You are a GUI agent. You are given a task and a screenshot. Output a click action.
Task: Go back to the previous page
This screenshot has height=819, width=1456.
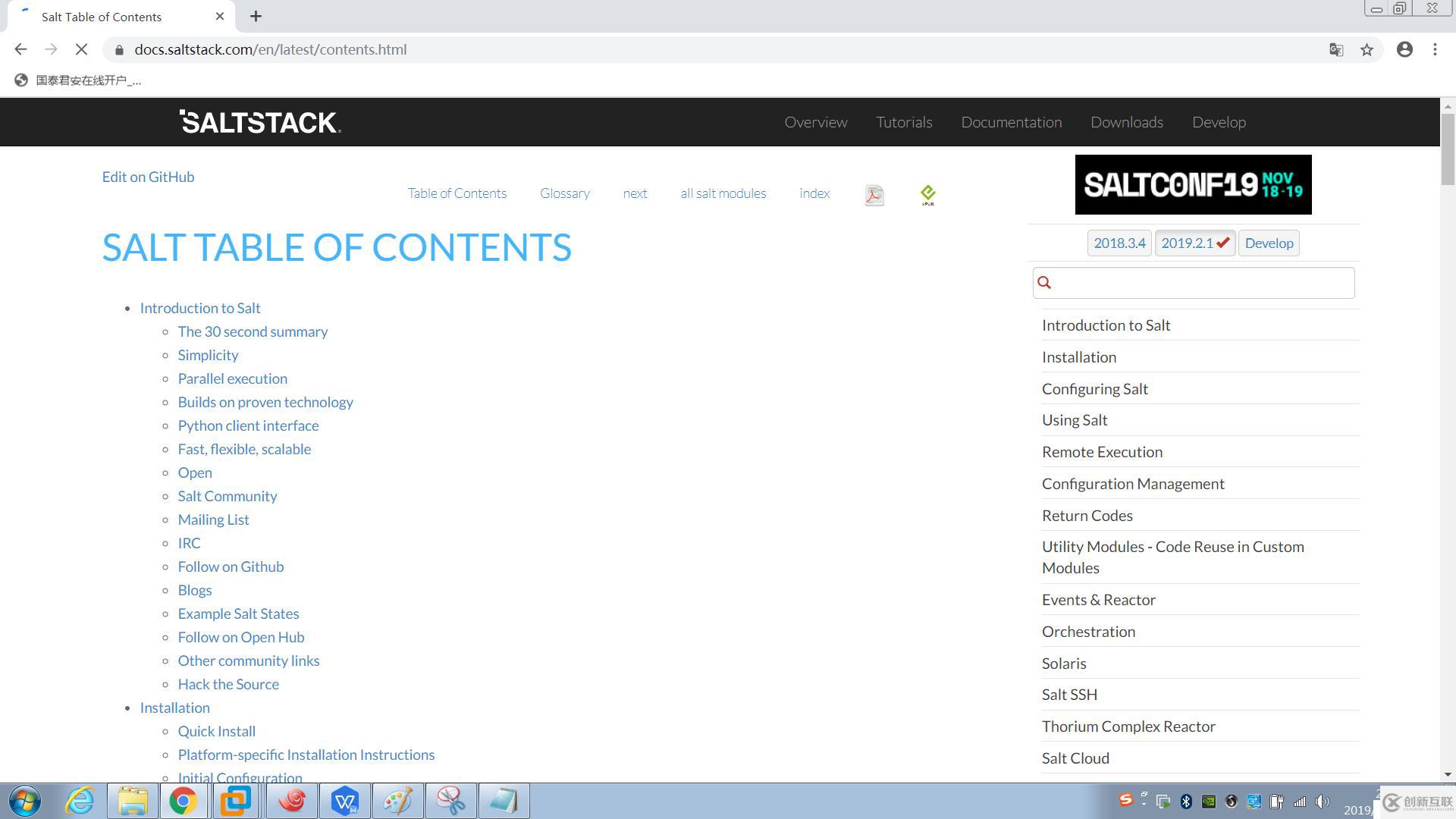20,49
